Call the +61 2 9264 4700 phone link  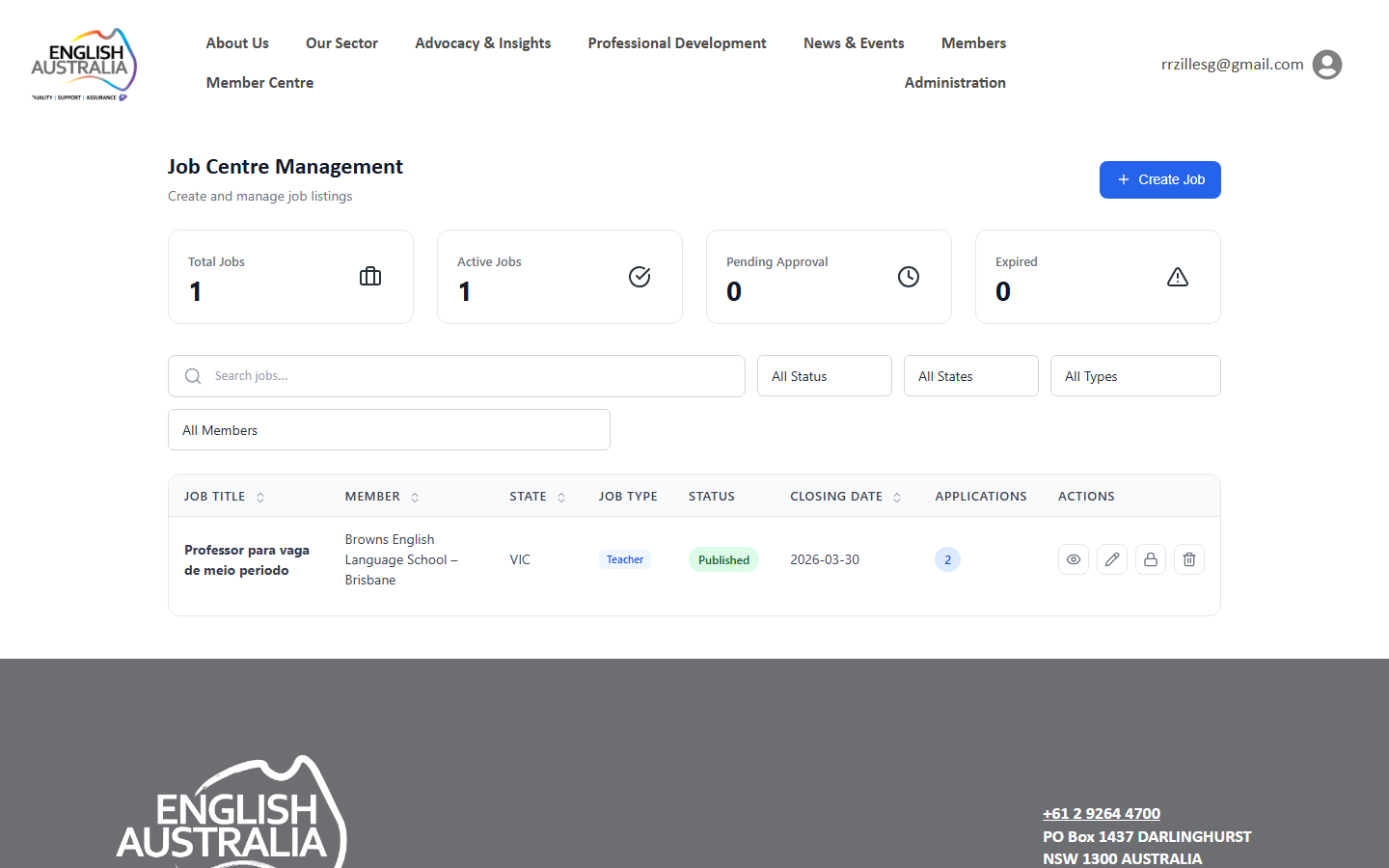tap(1102, 813)
